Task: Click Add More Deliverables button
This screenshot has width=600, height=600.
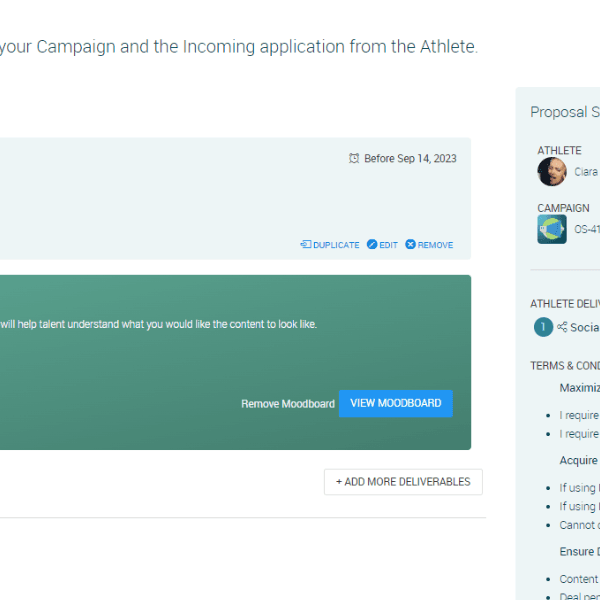Action: coord(403,482)
